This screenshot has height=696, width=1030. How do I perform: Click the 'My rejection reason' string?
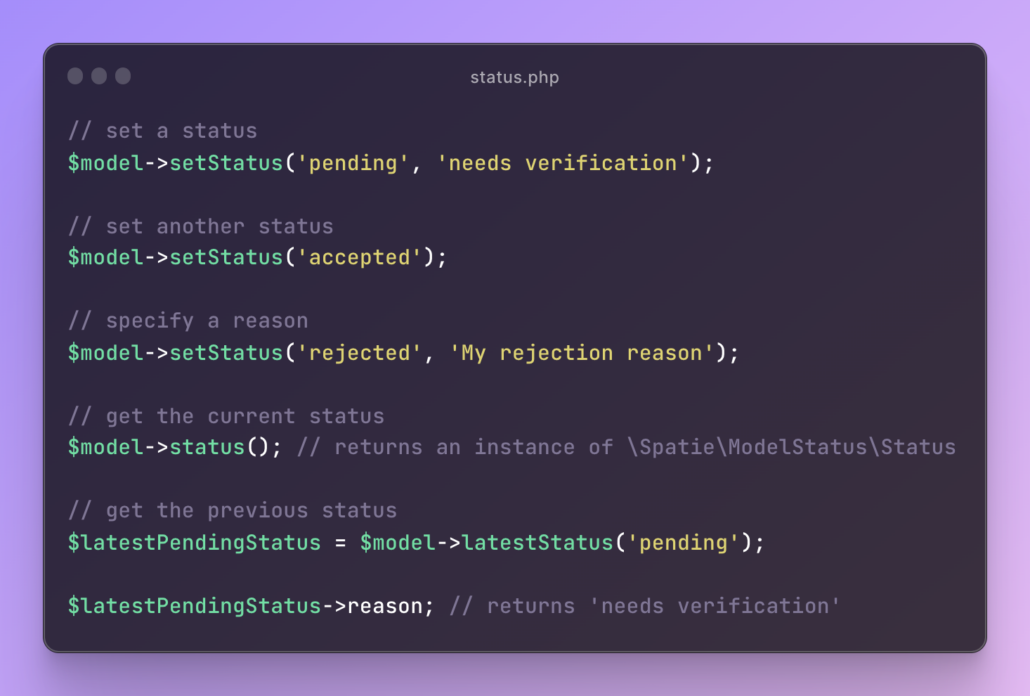pyautogui.click(x=582, y=353)
